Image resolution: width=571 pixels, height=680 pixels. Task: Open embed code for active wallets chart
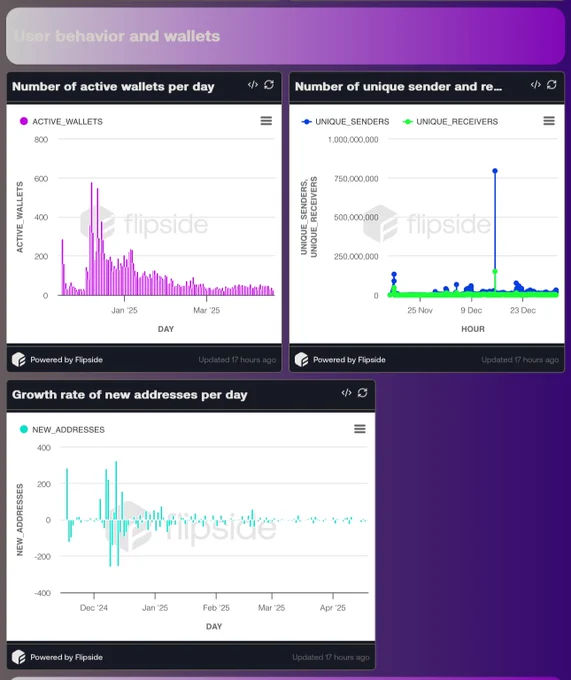pyautogui.click(x=253, y=85)
